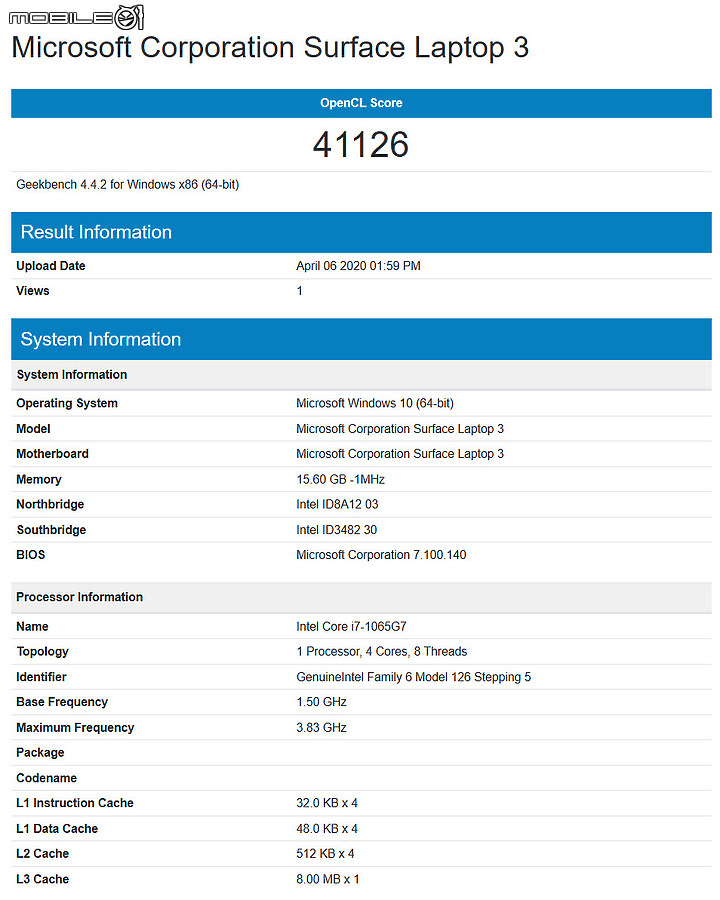Image resolution: width=720 pixels, height=900 pixels.
Task: Click the blue 'System Information' section header
Action: (361, 339)
